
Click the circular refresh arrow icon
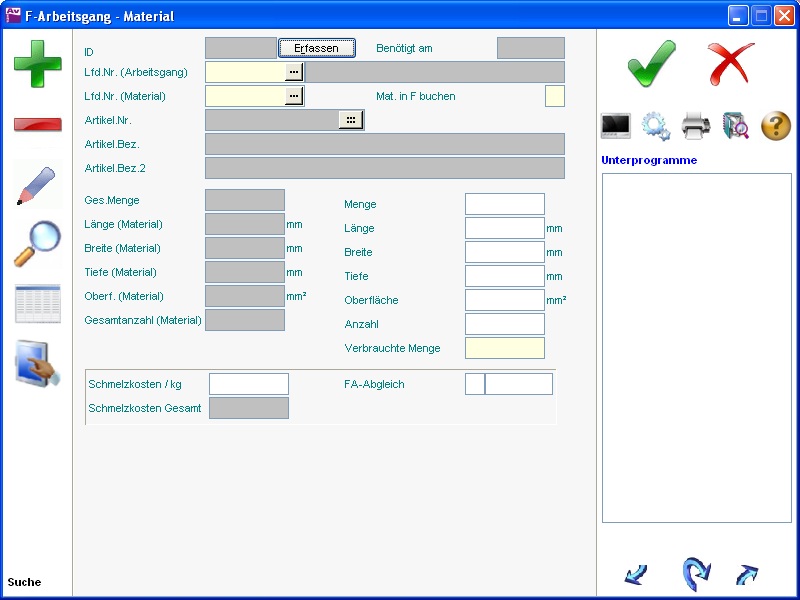tap(696, 574)
